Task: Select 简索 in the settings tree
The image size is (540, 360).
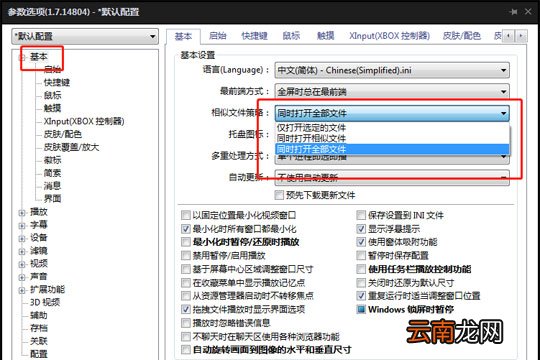Action: click(52, 173)
